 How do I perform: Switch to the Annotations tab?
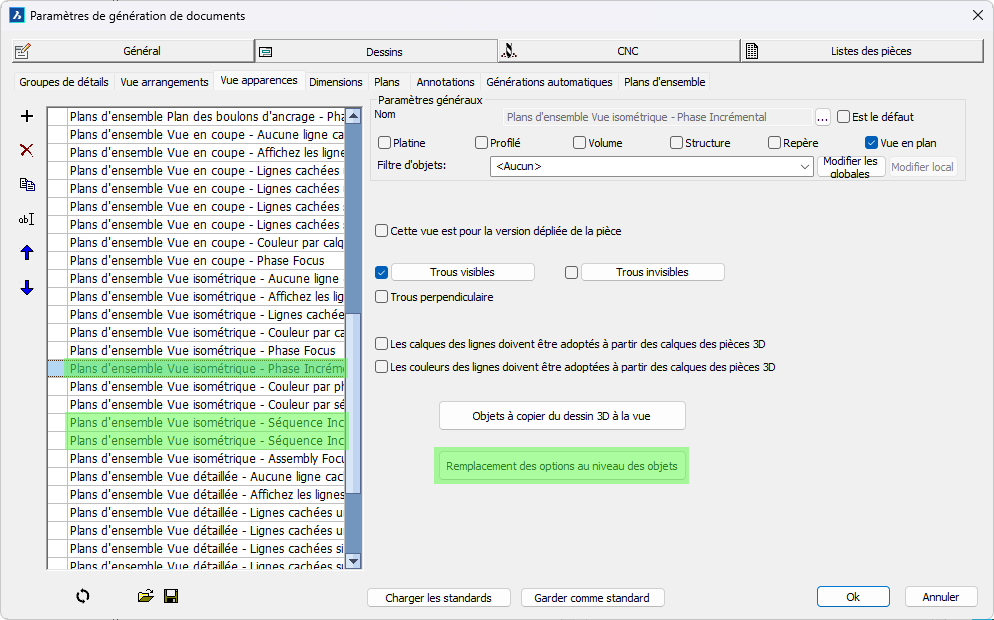[x=445, y=82]
